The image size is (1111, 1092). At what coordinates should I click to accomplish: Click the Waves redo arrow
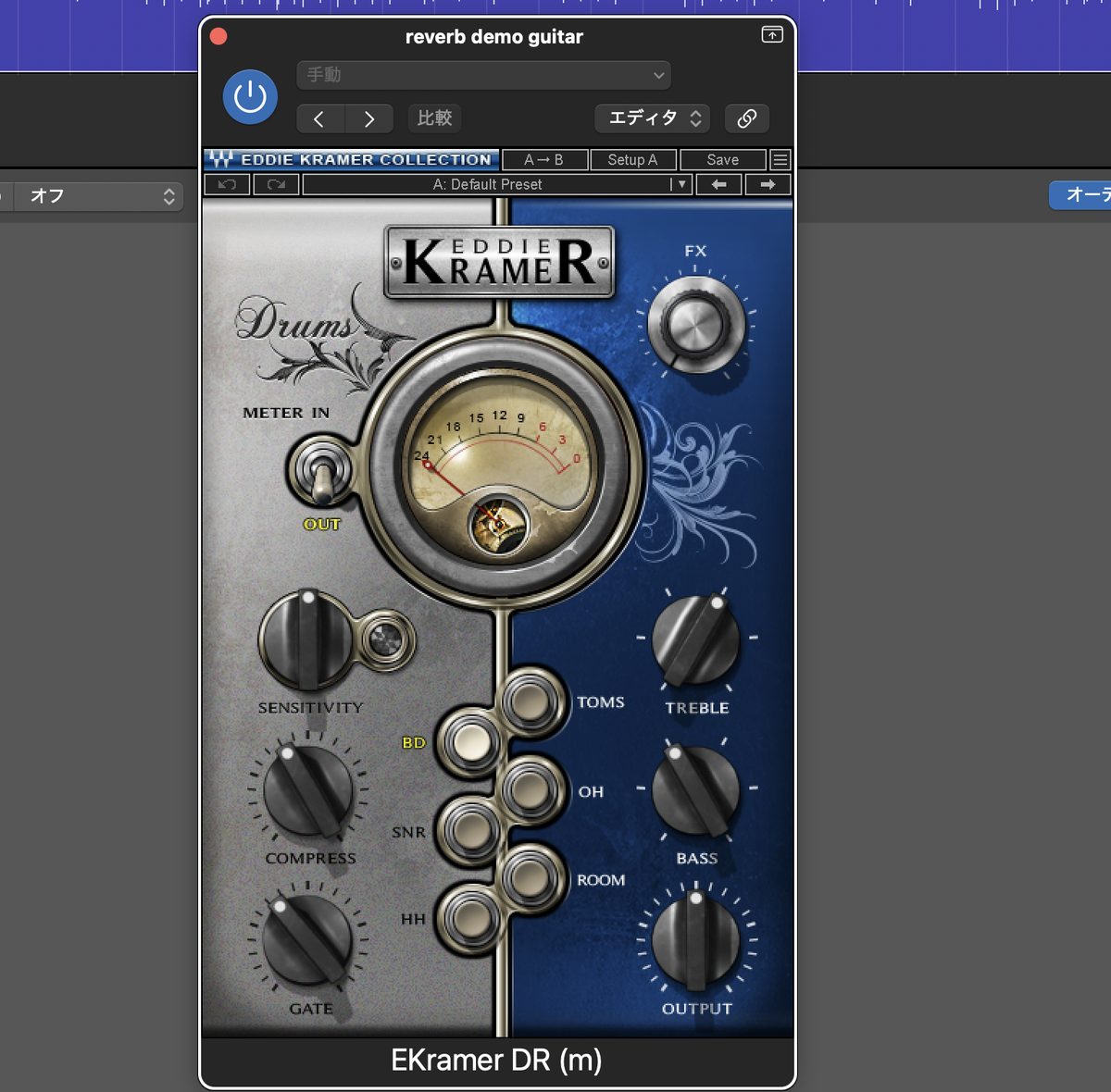point(276,184)
